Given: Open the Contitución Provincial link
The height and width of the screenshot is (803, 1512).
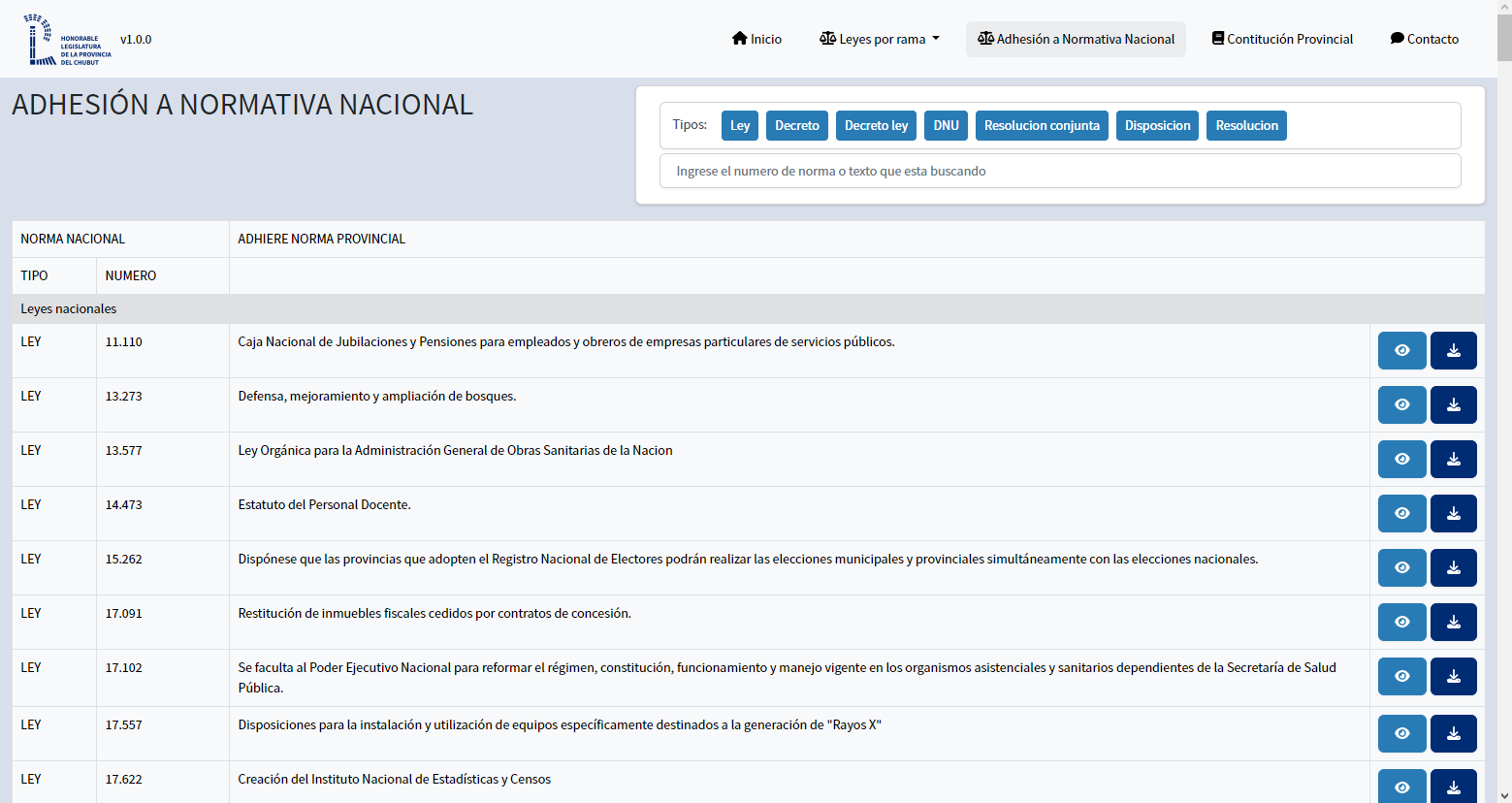Looking at the screenshot, I should pyautogui.click(x=1282, y=40).
